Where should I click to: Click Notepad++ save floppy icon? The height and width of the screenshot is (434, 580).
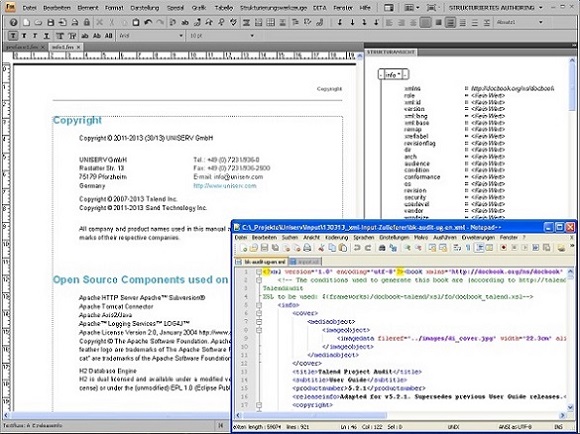[264, 248]
